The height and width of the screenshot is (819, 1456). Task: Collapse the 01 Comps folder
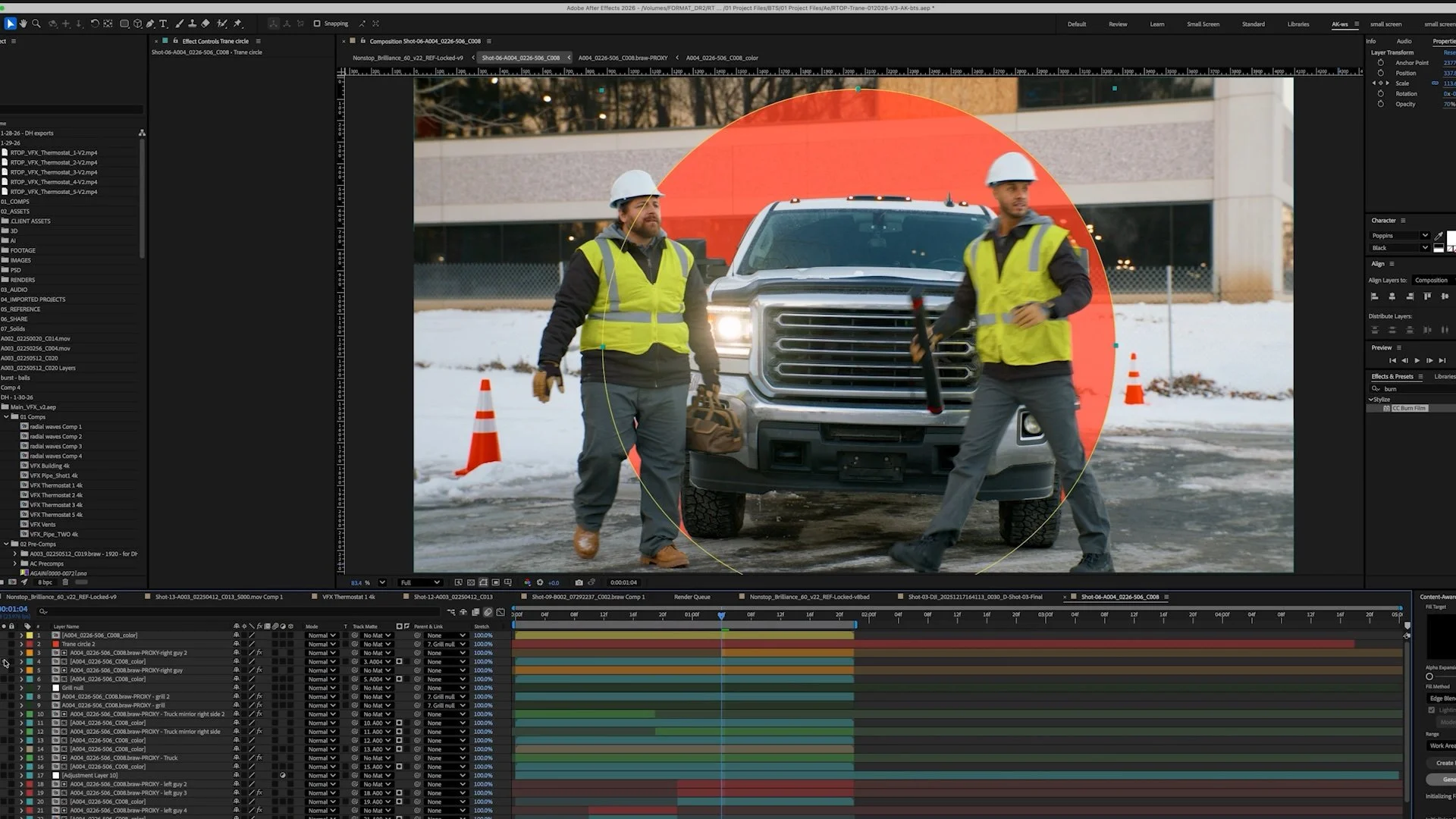(x=6, y=416)
